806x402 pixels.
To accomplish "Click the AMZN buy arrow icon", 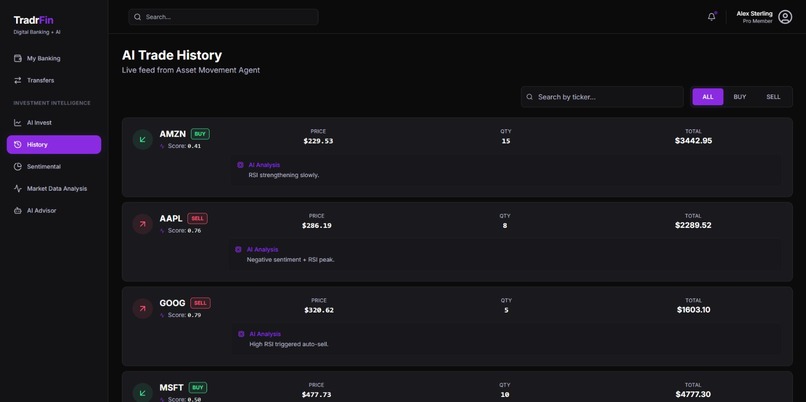I will (142, 139).
